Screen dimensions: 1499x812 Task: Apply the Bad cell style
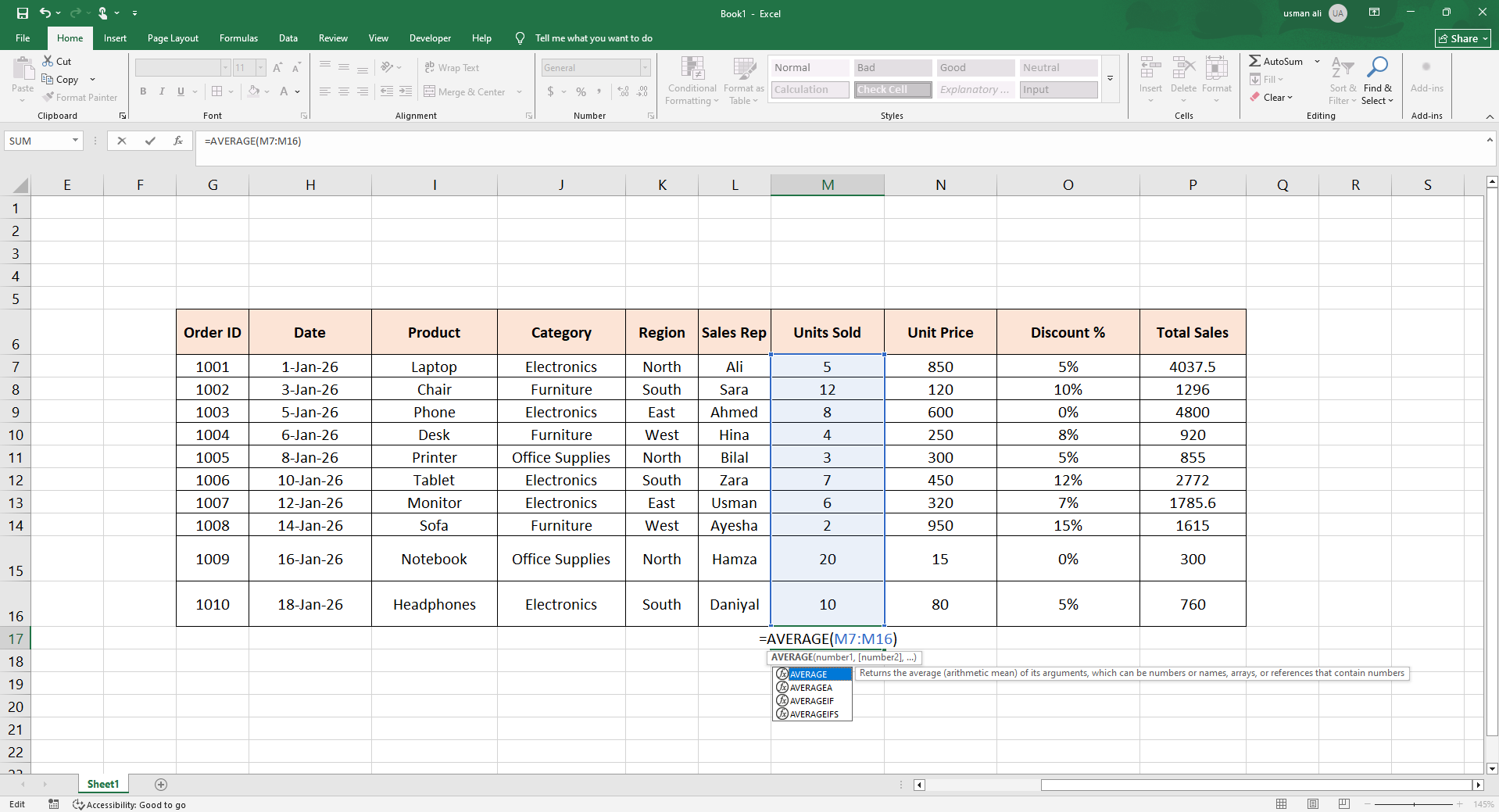click(893, 68)
